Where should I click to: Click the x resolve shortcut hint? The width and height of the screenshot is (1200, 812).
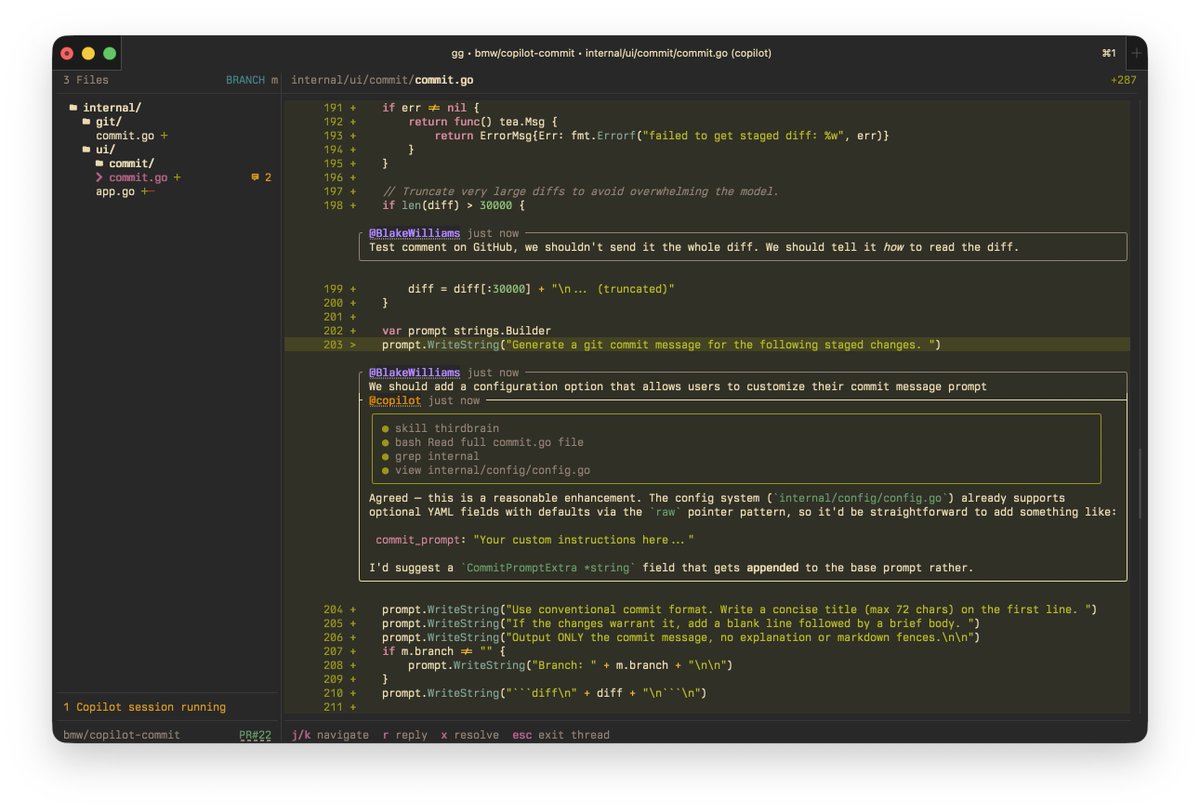tap(470, 735)
